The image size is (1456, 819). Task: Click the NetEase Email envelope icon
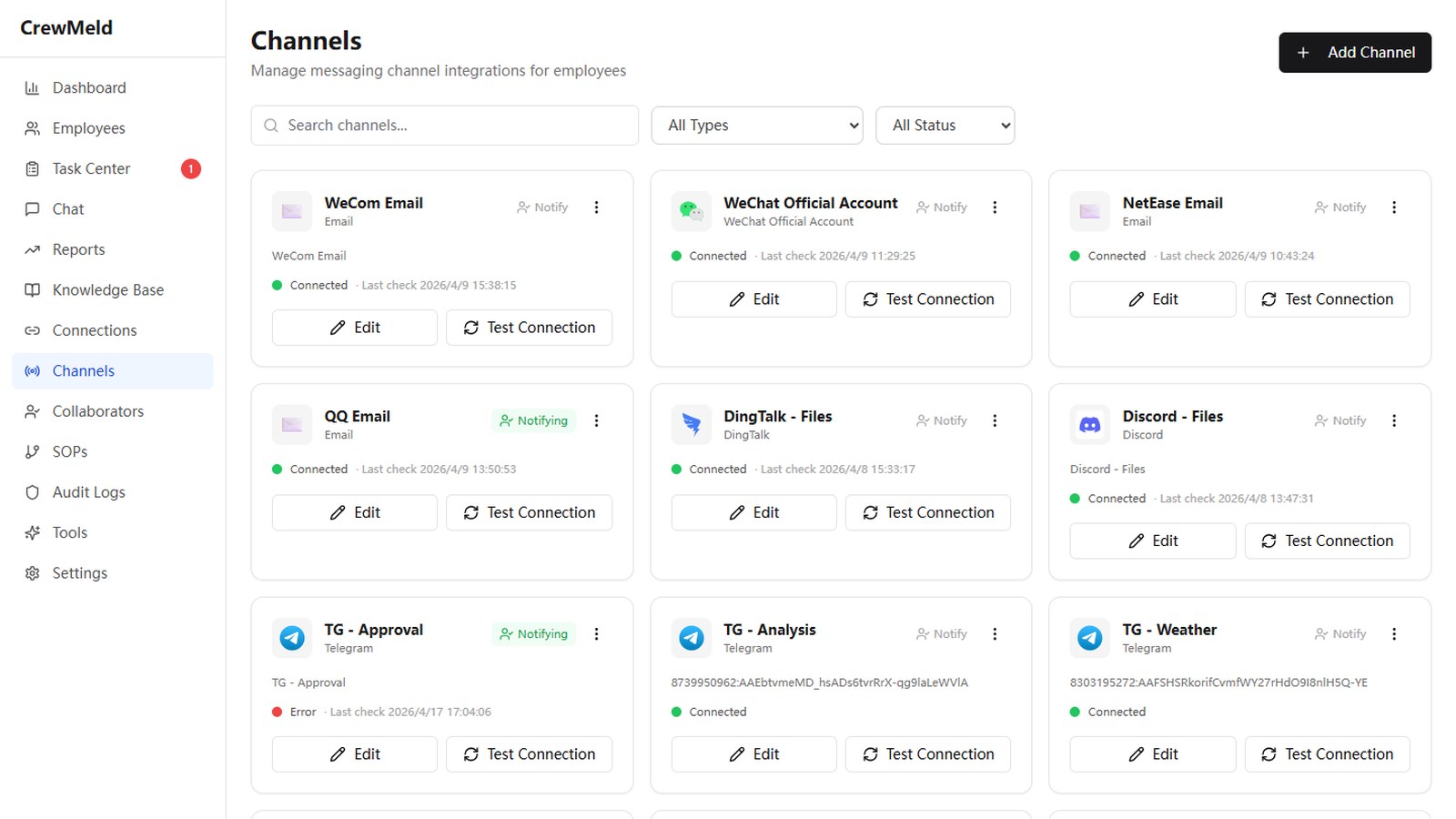(x=1089, y=211)
